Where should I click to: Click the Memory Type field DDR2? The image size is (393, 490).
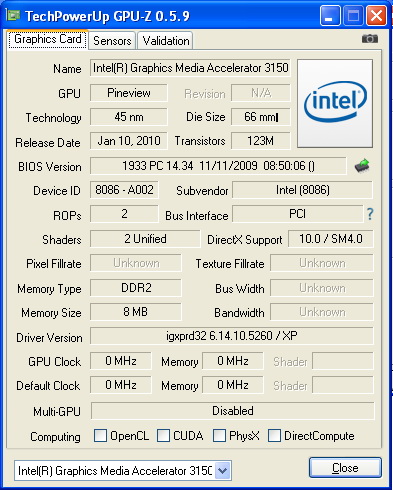point(136,288)
